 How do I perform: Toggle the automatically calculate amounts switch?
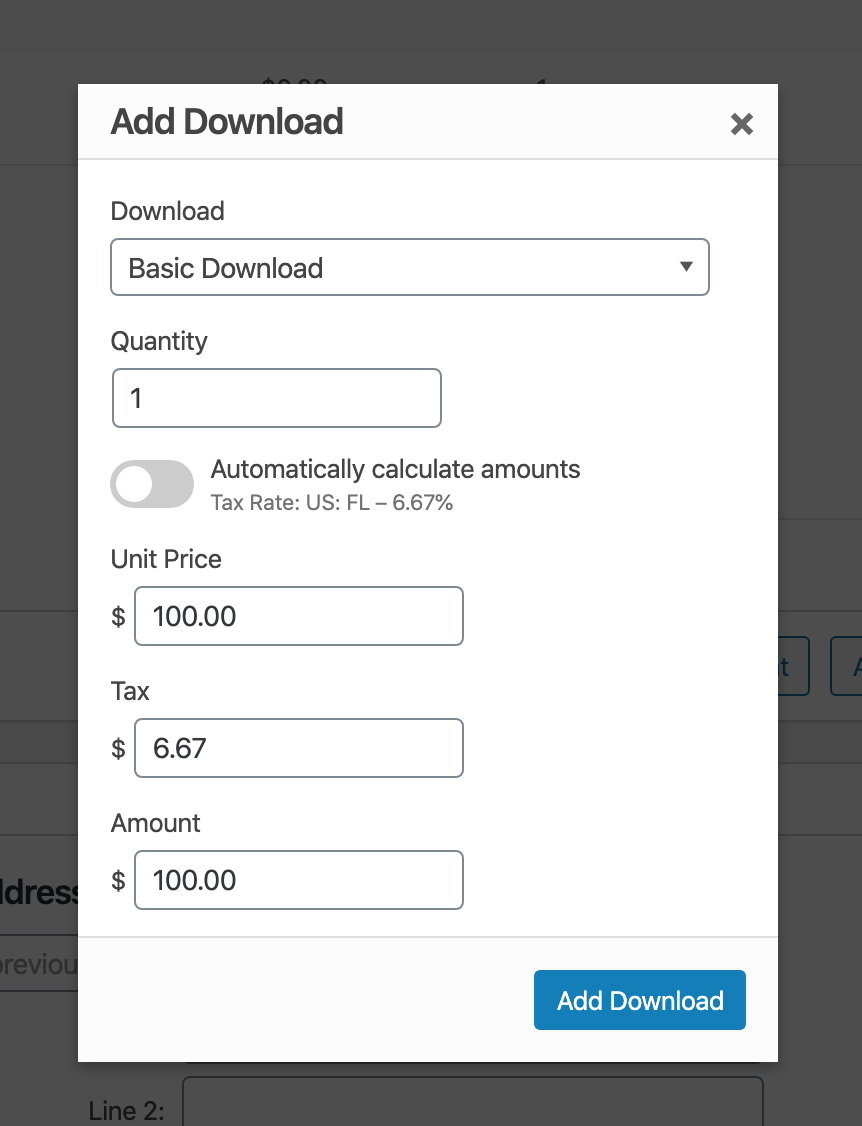click(x=152, y=484)
